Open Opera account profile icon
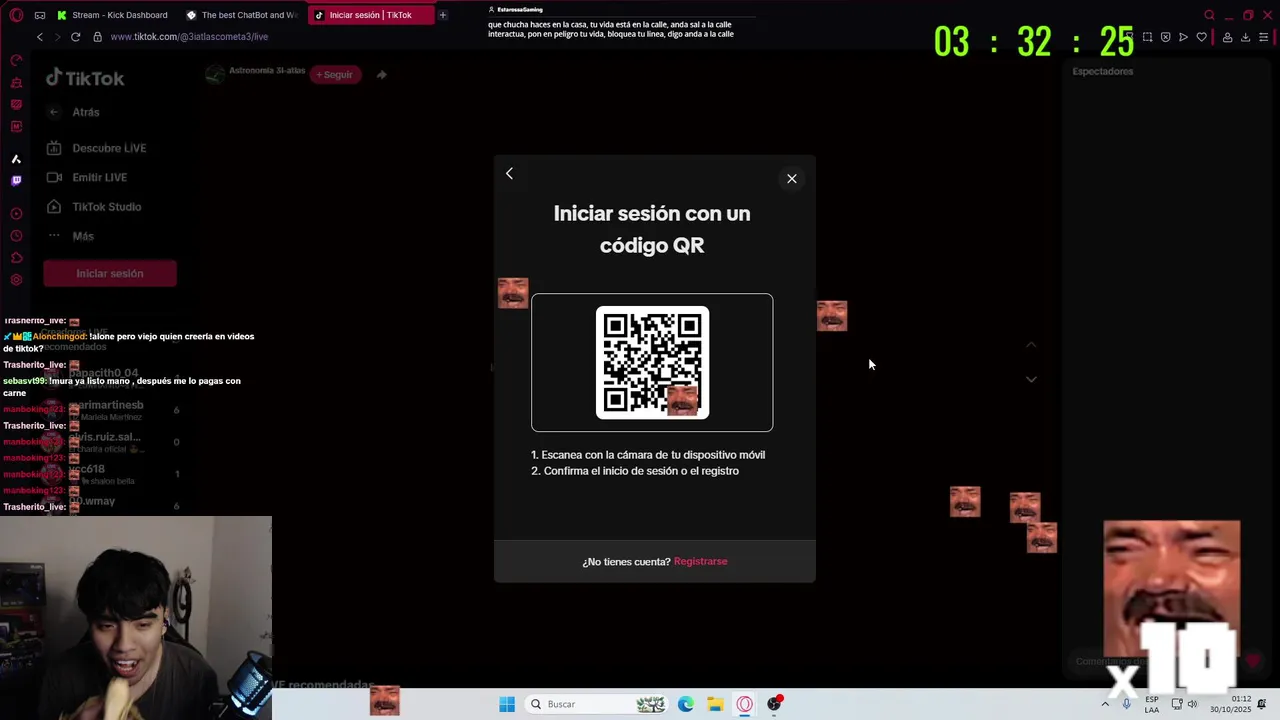1280x720 pixels. coord(1228,37)
